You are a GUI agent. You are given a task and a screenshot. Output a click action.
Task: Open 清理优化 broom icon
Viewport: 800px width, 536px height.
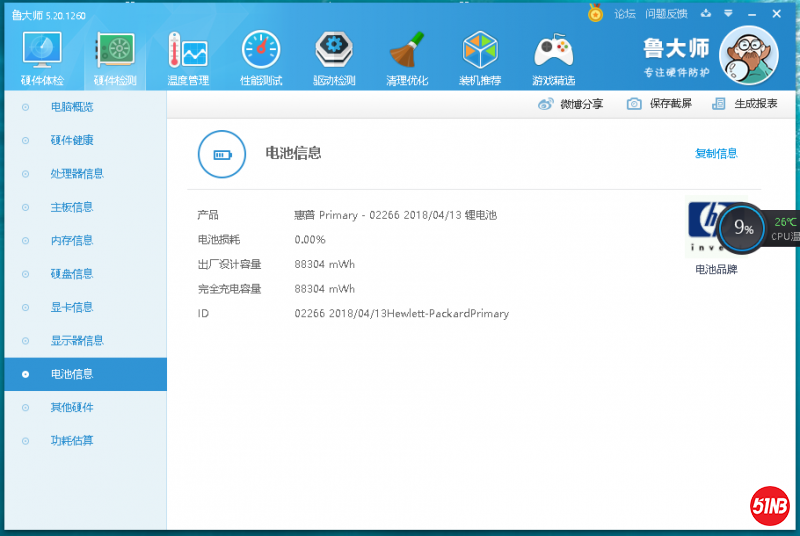(x=407, y=56)
